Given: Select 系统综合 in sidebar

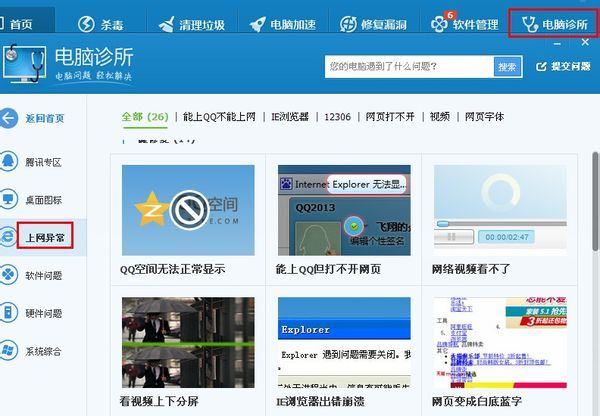Looking at the screenshot, I should coord(44,351).
